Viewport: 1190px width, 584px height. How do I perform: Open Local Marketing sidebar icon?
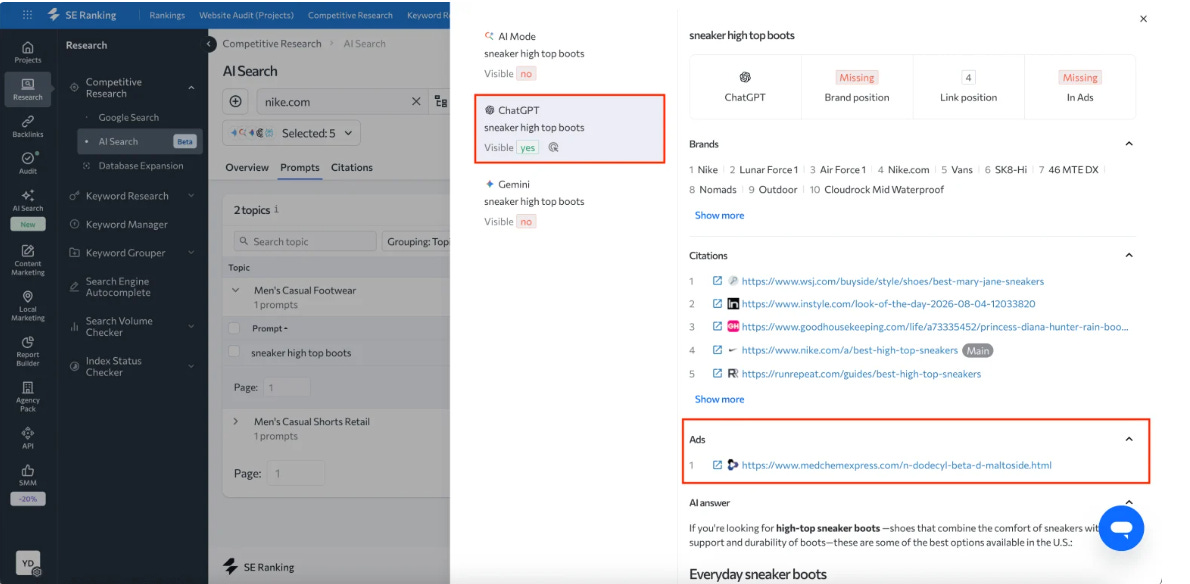point(27,306)
